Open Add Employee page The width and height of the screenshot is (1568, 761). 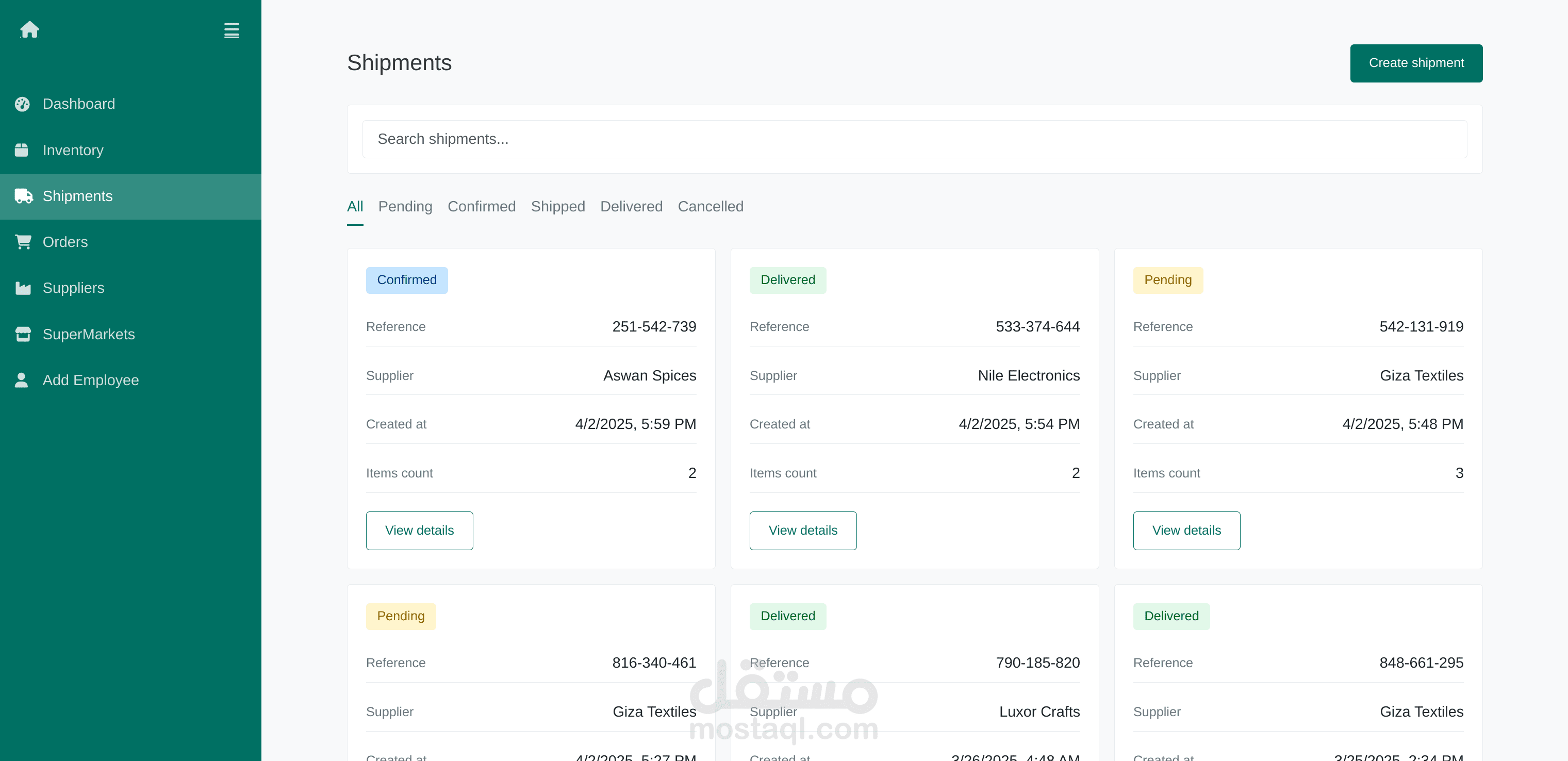130,380
